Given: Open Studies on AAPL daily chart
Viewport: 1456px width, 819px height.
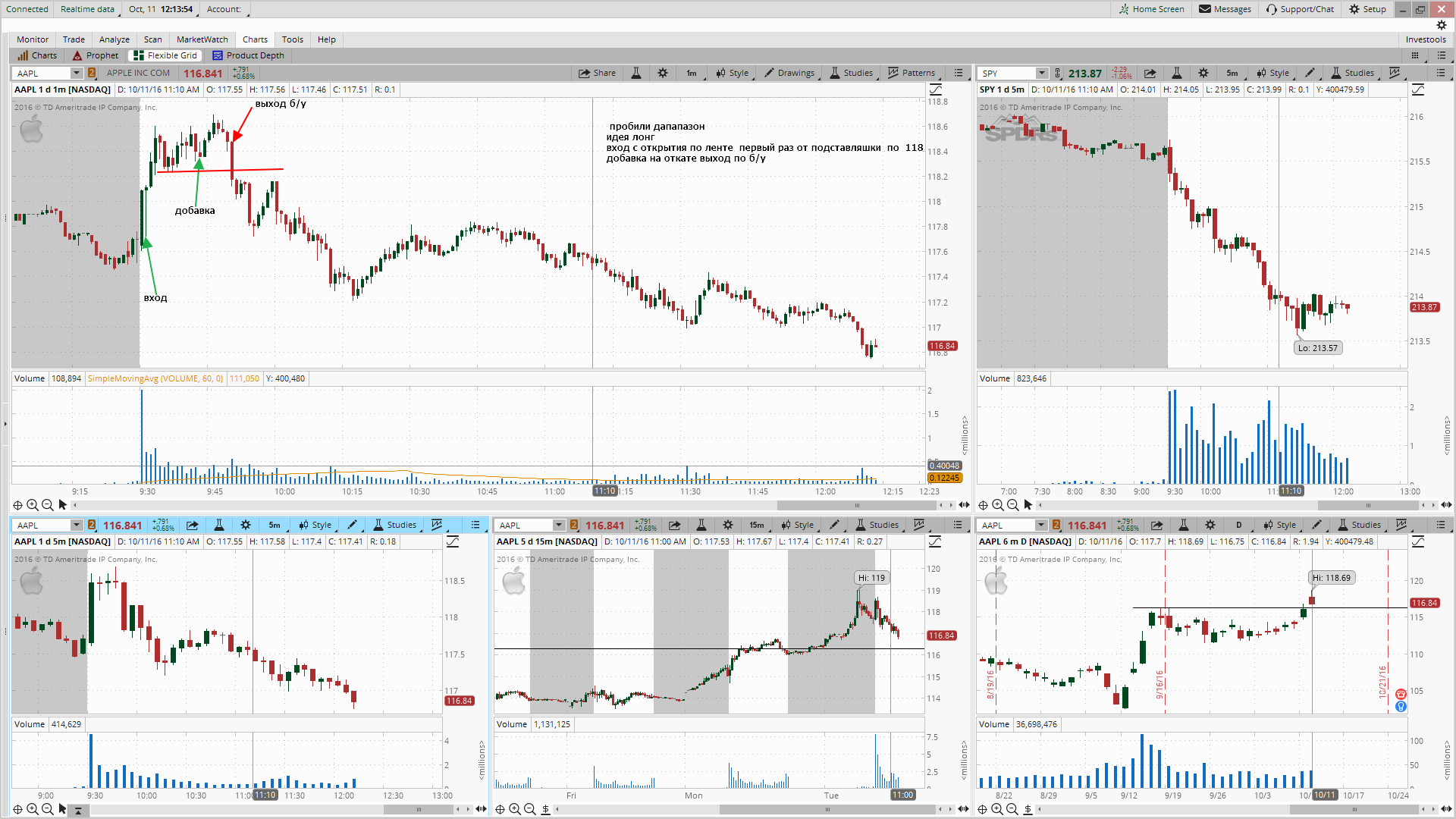Looking at the screenshot, I should coord(1359,525).
